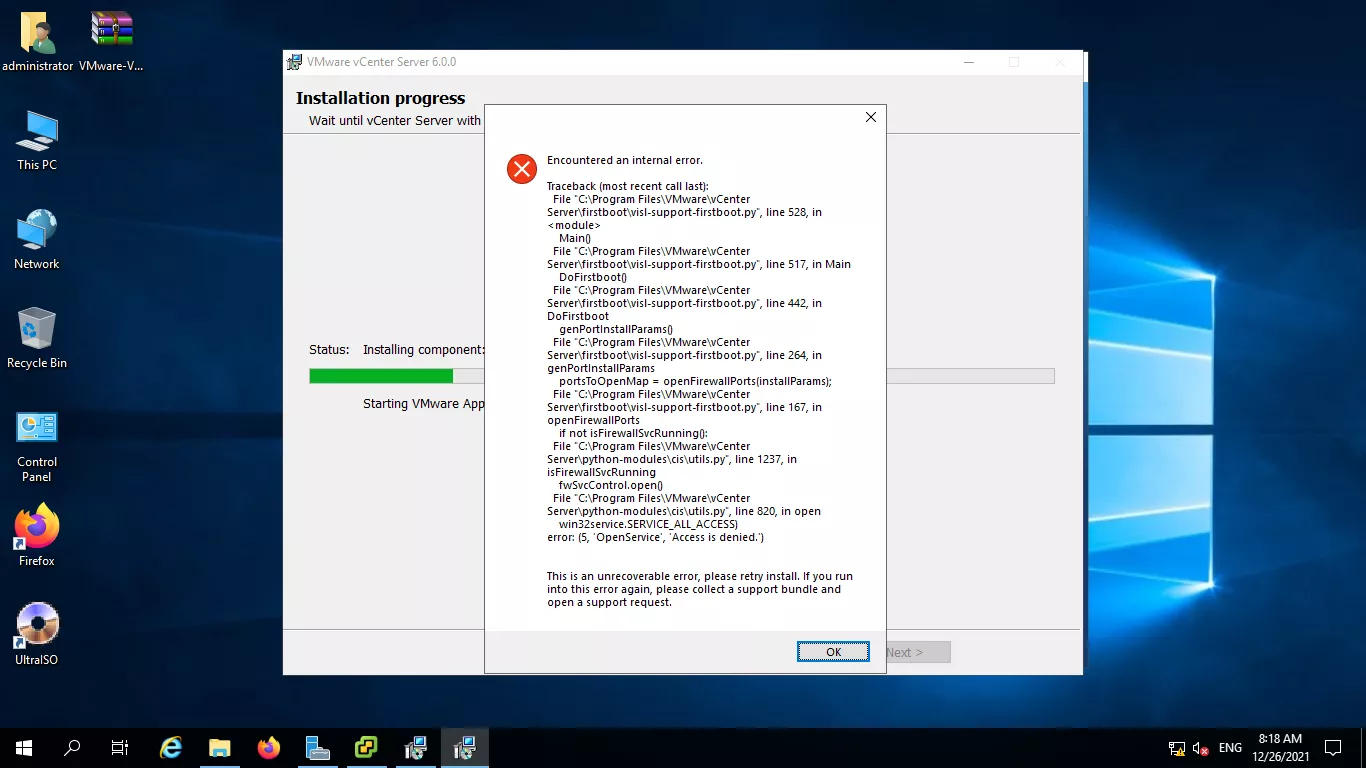Image resolution: width=1366 pixels, height=768 pixels.
Task: Click the unrecoverable error message paragraph
Action: (700, 589)
